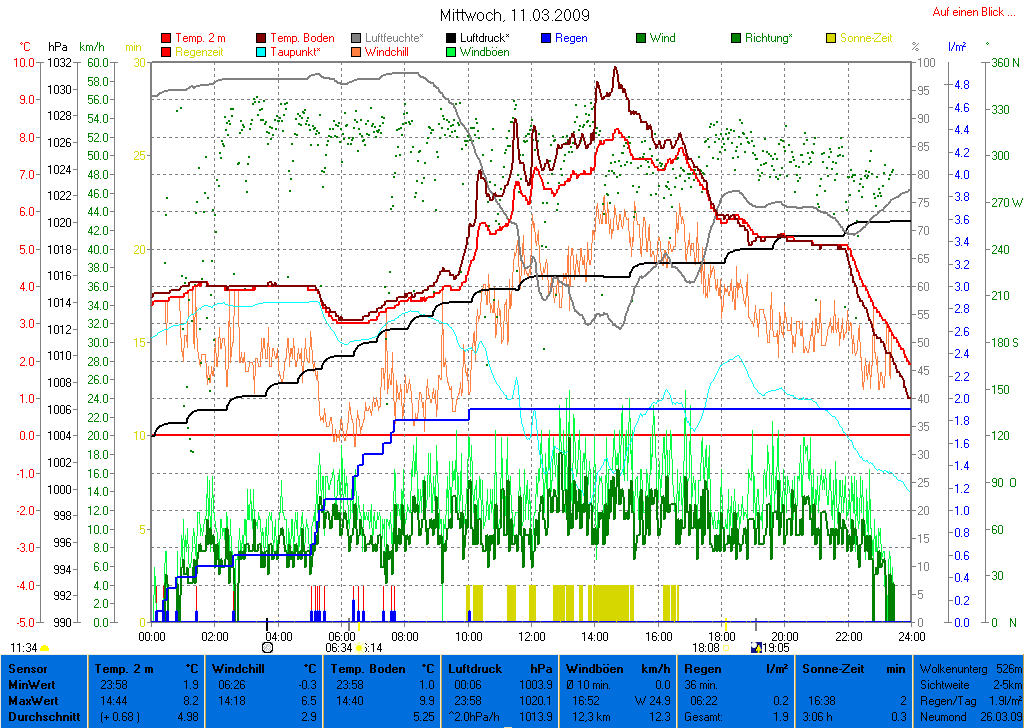The height and width of the screenshot is (728, 1024).
Task: Click the dark red Temp. Boden legend square
Action: tap(262, 38)
